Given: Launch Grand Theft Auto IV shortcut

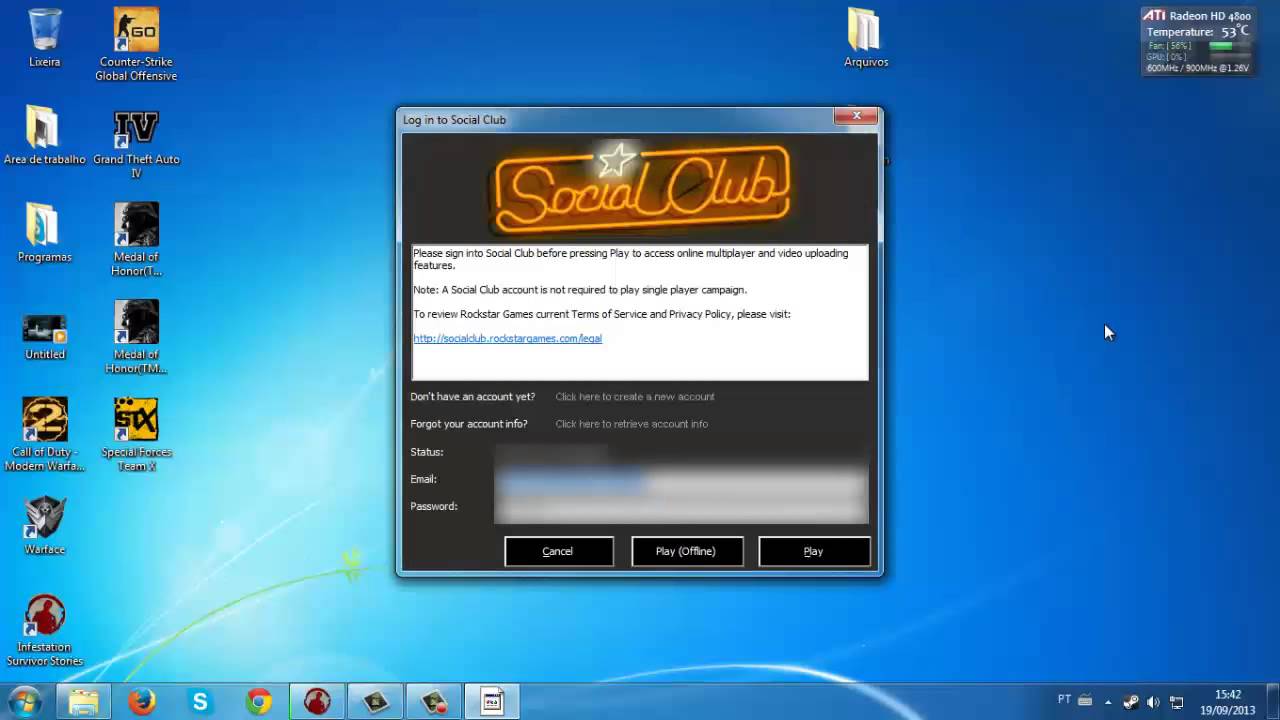Looking at the screenshot, I should 136,143.
